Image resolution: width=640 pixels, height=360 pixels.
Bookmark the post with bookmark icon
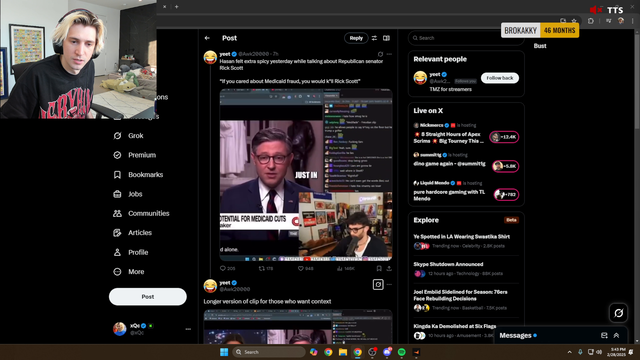pyautogui.click(x=379, y=268)
